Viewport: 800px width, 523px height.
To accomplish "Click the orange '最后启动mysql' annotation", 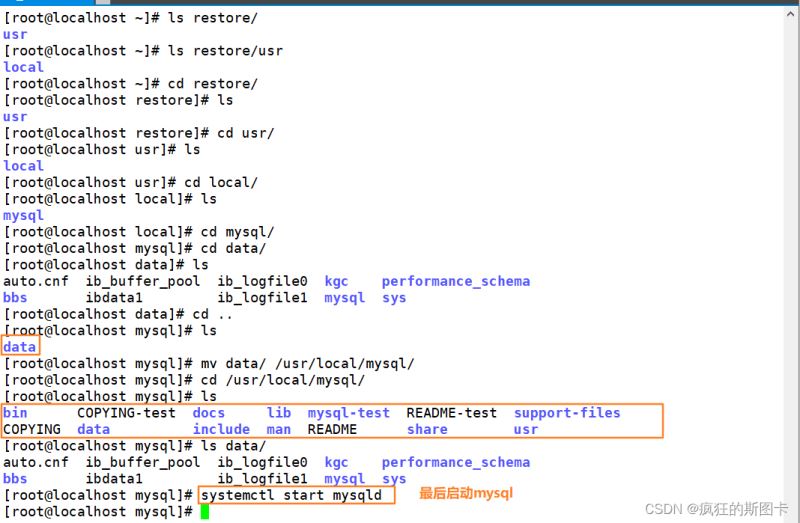I will click(x=466, y=494).
